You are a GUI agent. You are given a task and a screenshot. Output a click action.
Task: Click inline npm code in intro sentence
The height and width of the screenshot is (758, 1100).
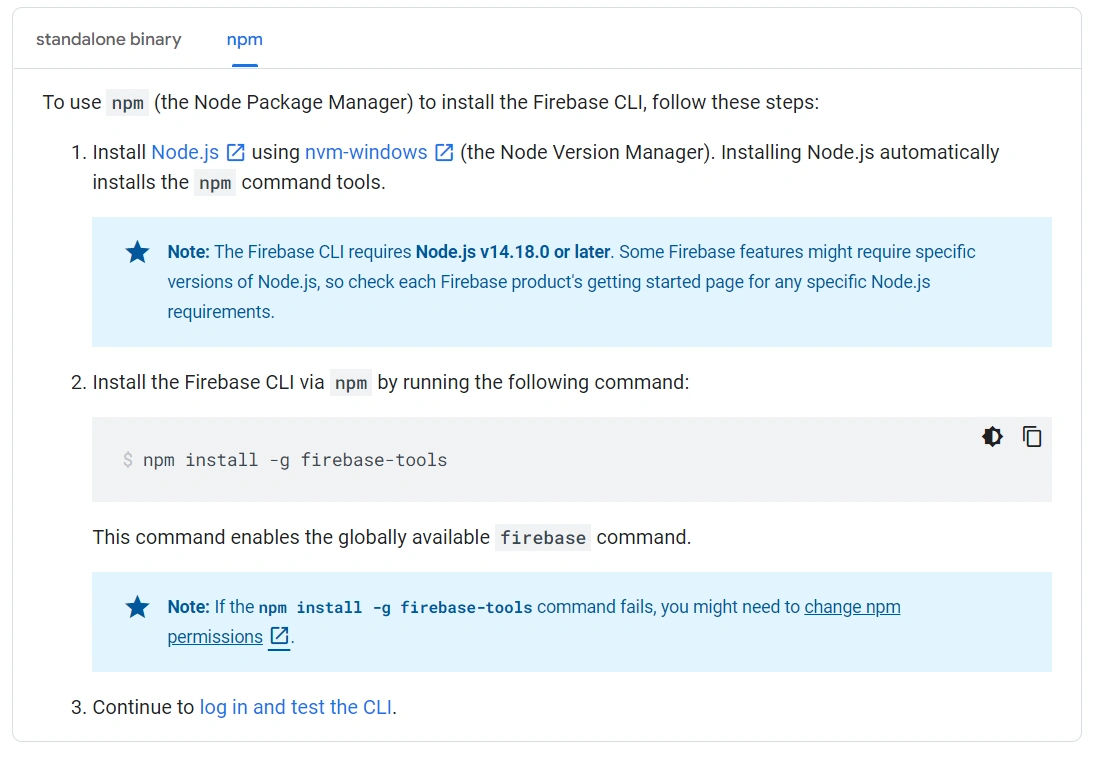click(x=128, y=102)
